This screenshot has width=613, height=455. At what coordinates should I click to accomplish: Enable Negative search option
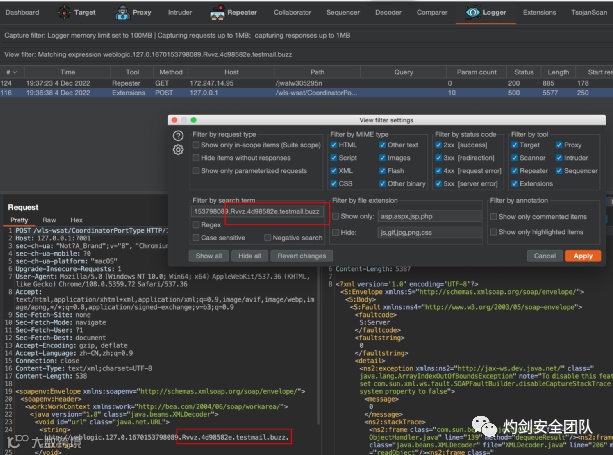267,238
